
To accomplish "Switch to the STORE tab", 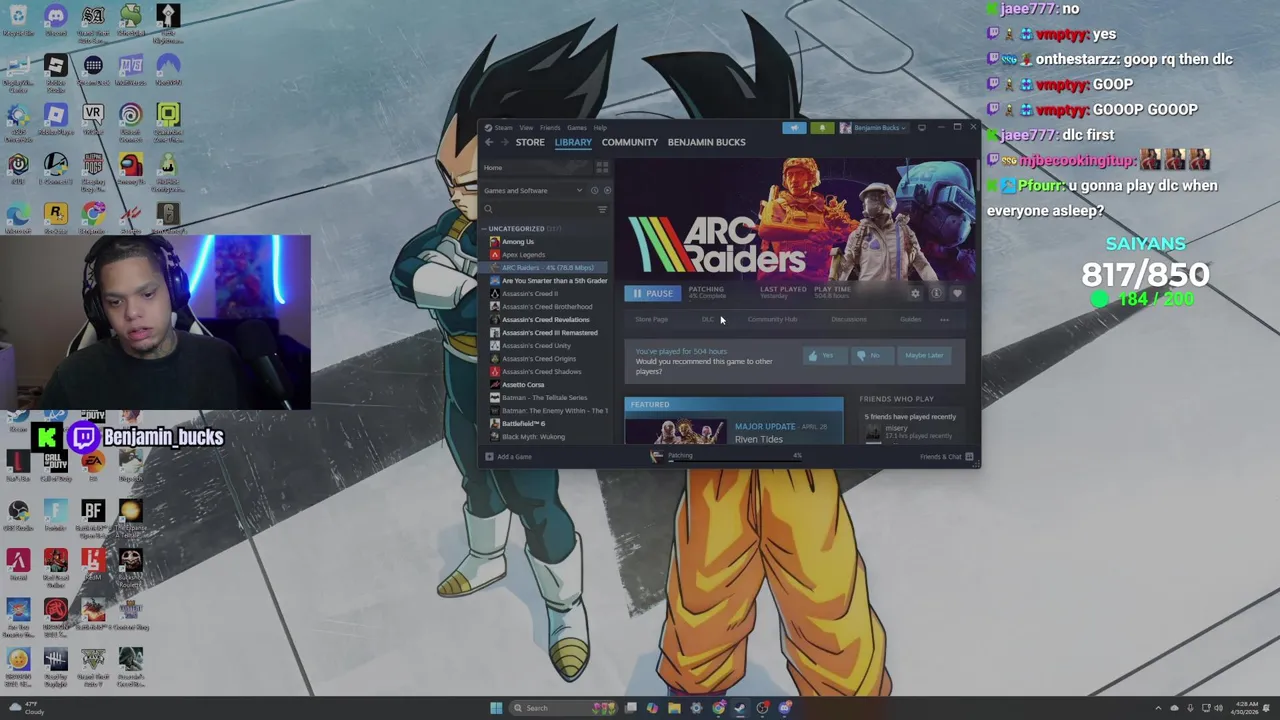I will point(530,142).
